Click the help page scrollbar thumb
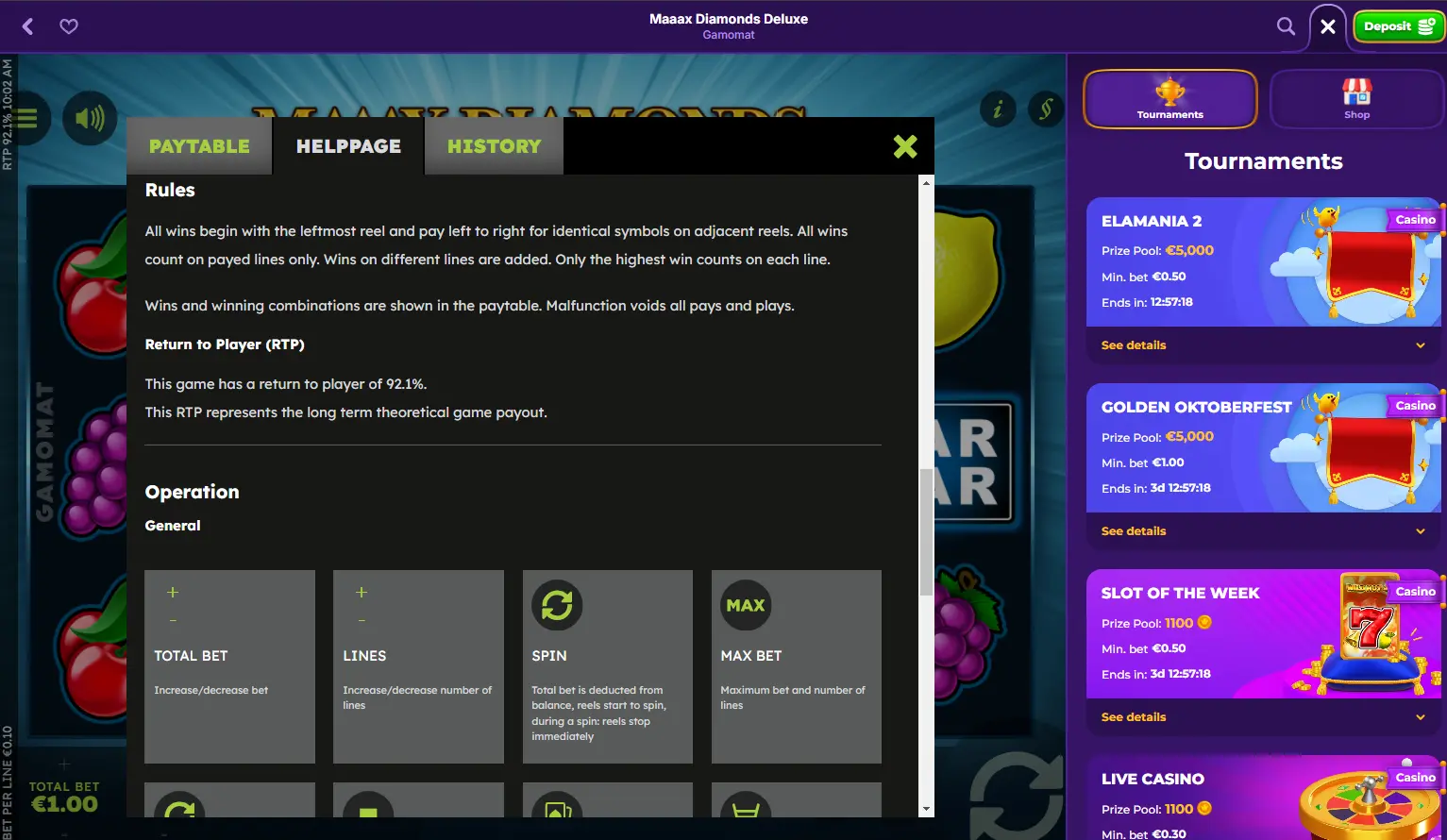This screenshot has width=1447, height=840. click(x=926, y=531)
